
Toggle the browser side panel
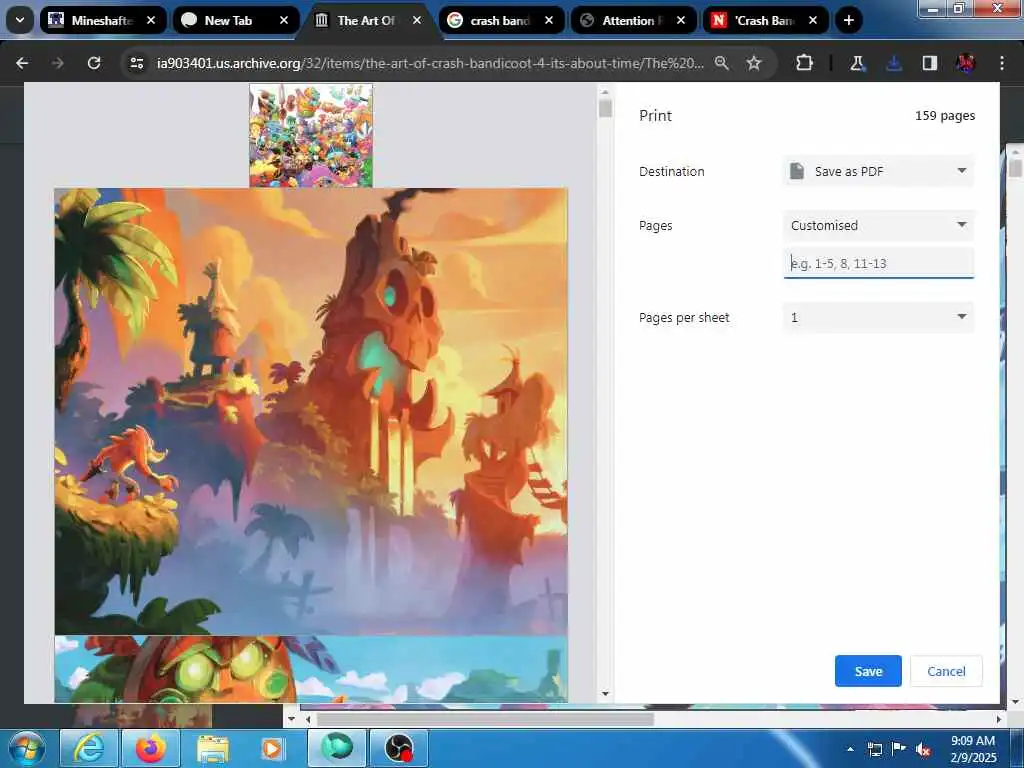click(929, 63)
